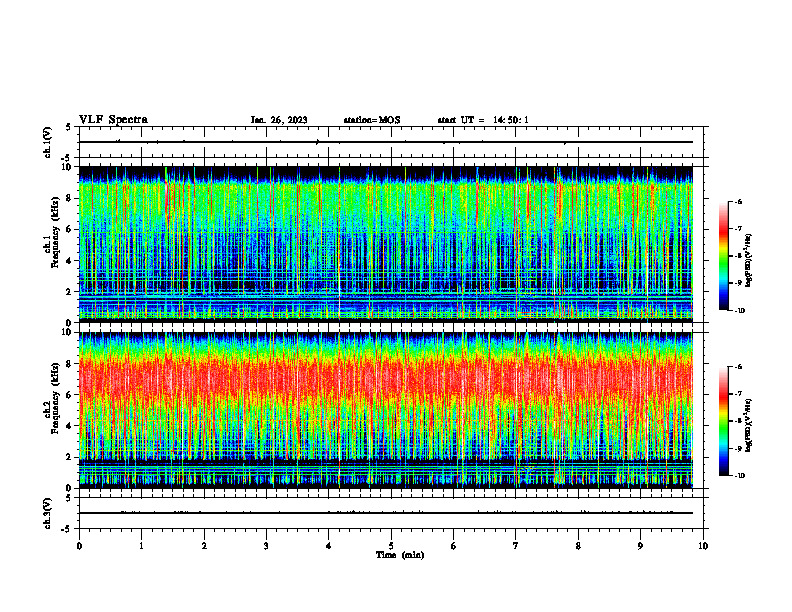Click '-10' on the ch.2 color scale
The image size is (792, 612).
coord(739,476)
